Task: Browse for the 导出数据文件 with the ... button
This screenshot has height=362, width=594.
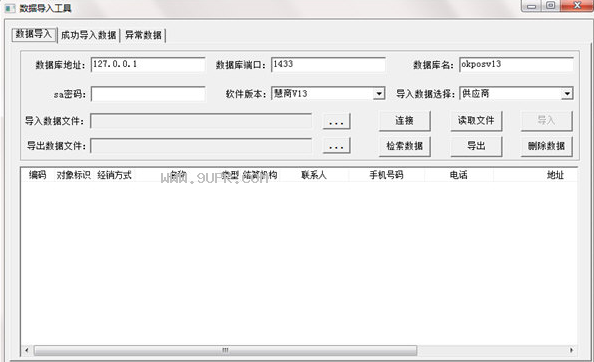Action: point(336,146)
